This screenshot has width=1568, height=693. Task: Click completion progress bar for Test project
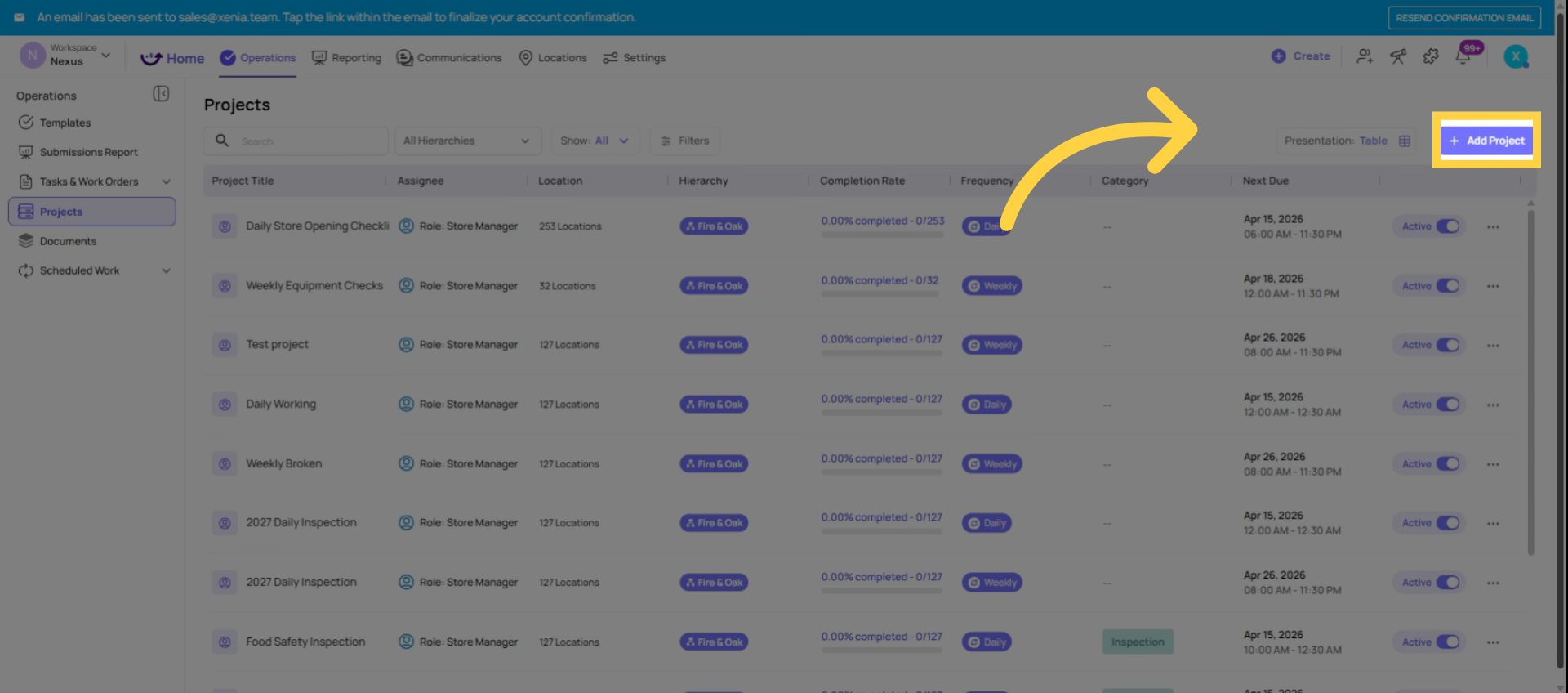pyautogui.click(x=882, y=353)
